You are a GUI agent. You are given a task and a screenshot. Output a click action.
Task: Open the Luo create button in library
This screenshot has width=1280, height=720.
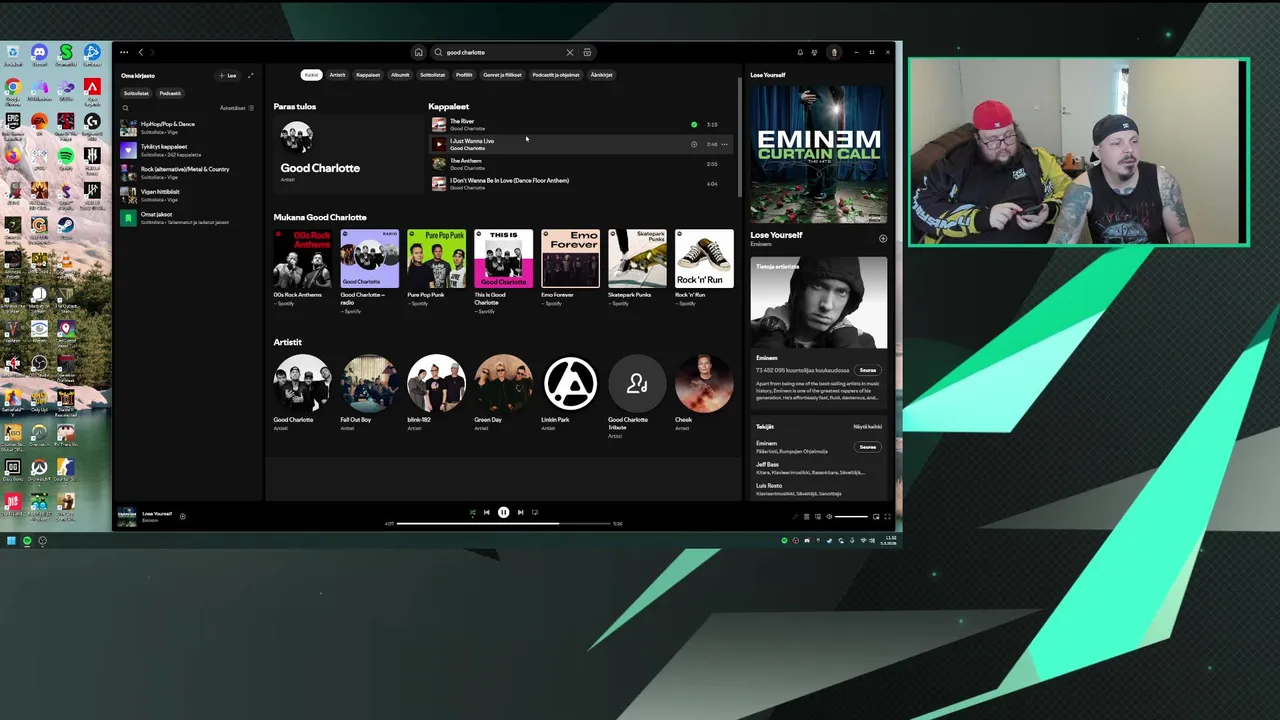[x=229, y=75]
